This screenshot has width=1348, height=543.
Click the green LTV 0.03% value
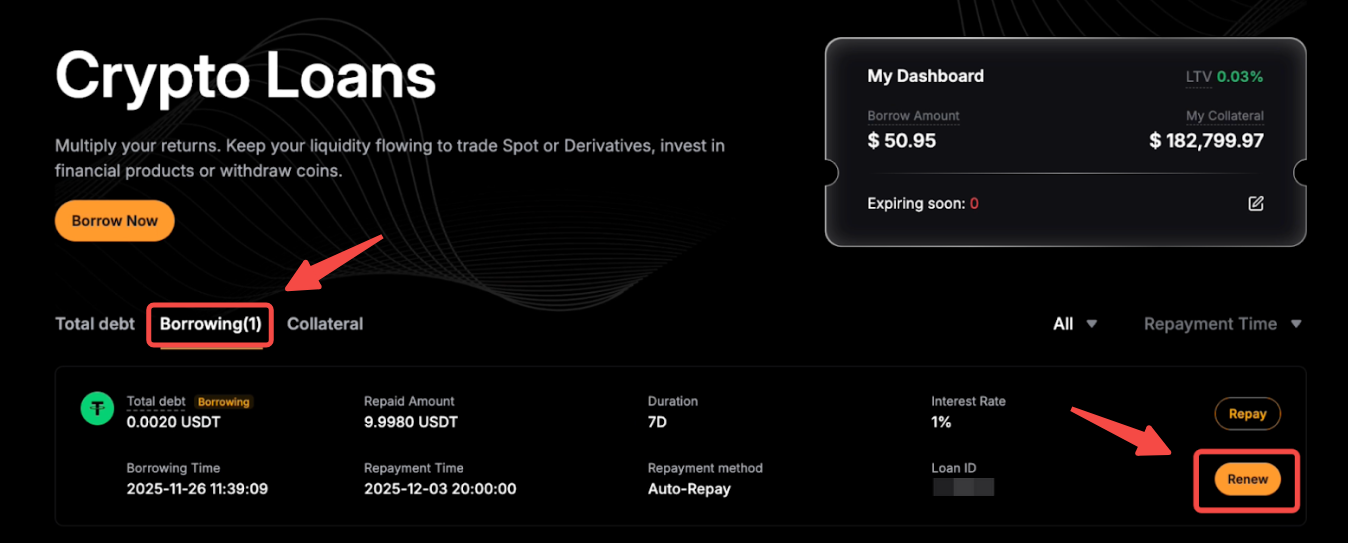(x=1240, y=77)
